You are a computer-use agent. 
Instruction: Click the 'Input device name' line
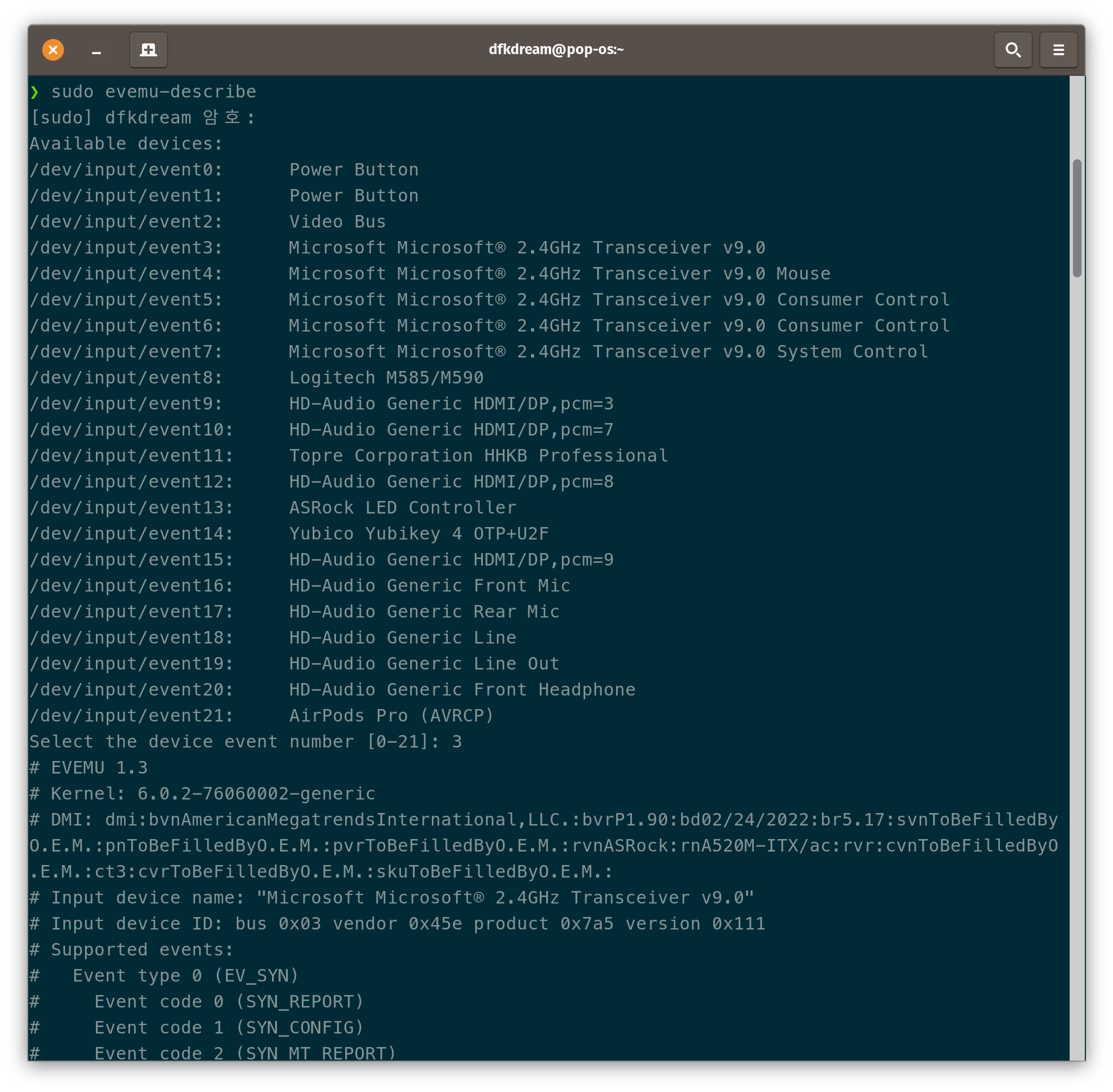point(392,898)
